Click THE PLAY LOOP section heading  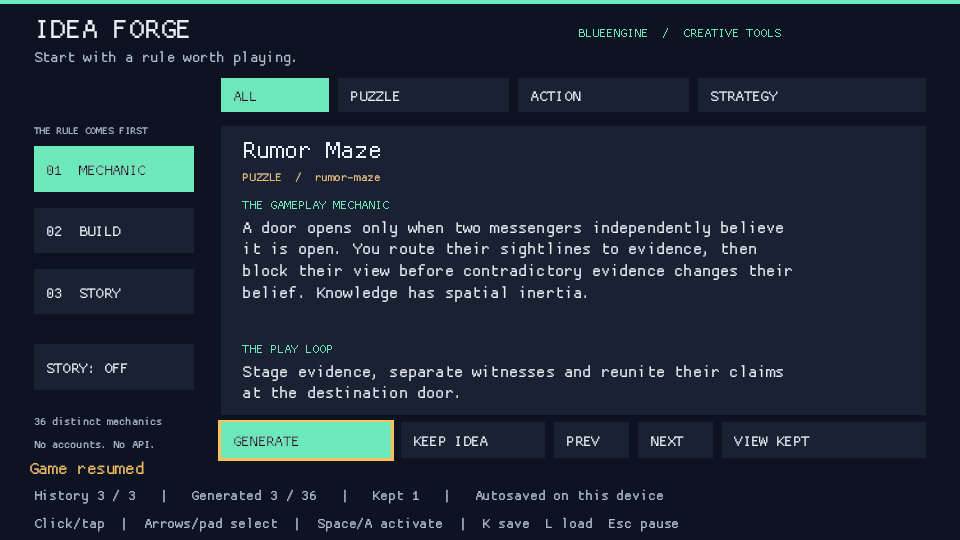click(x=287, y=349)
